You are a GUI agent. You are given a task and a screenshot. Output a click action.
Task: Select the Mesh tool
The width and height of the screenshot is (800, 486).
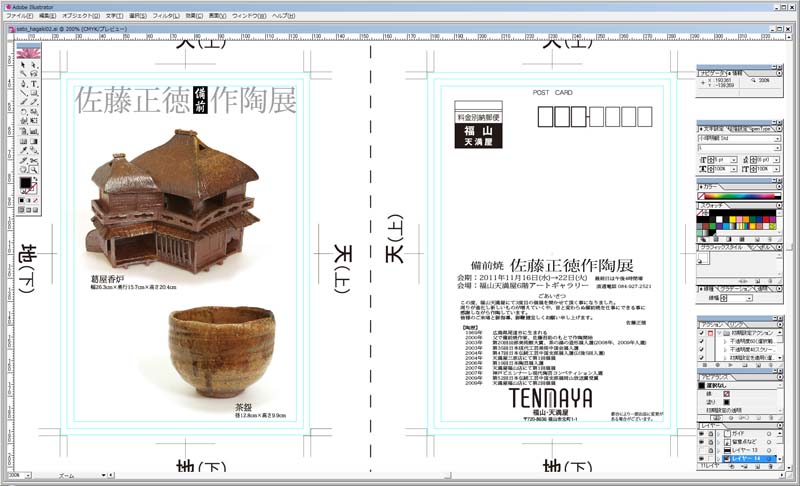pyautogui.click(x=23, y=141)
